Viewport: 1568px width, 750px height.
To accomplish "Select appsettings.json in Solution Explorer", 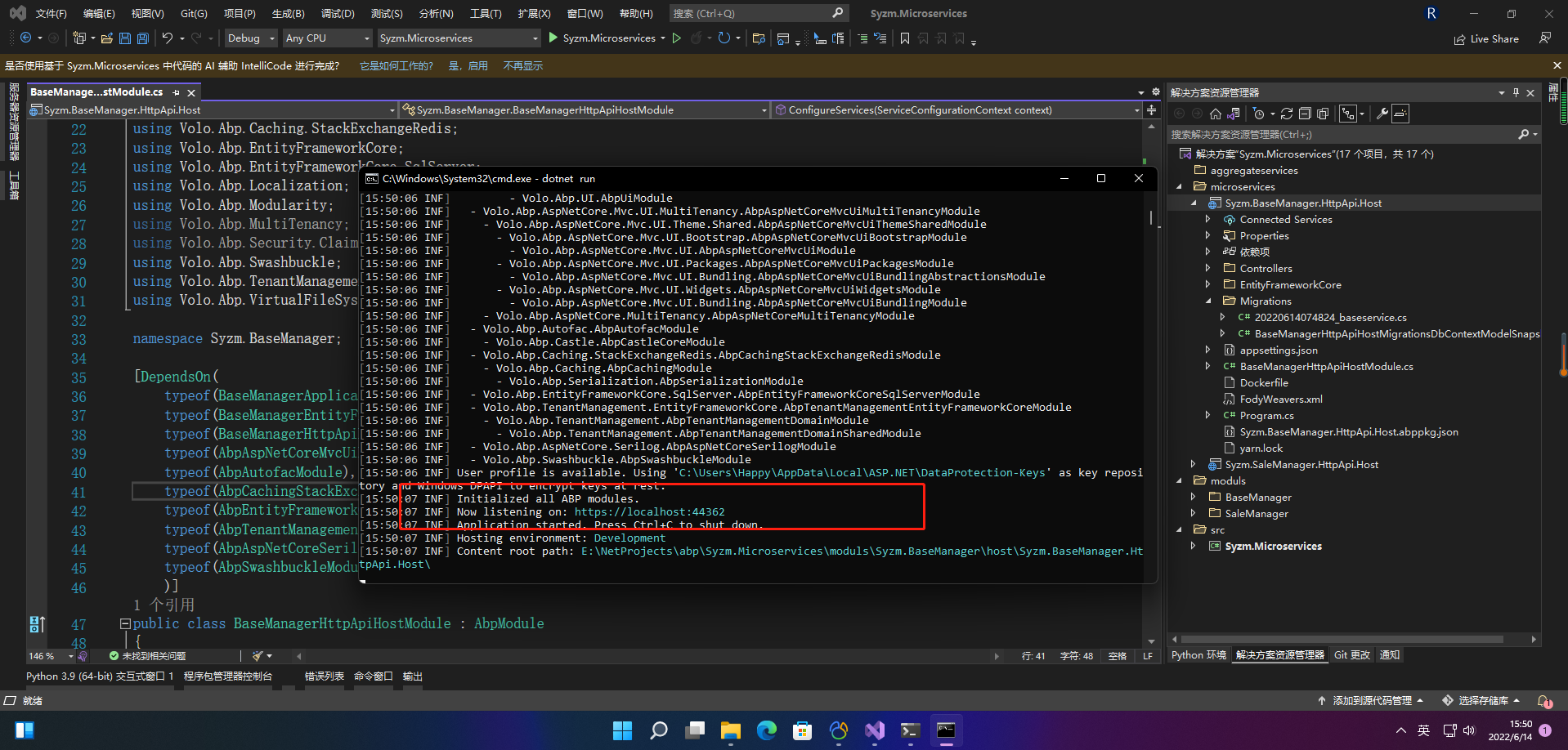I will coord(1278,350).
